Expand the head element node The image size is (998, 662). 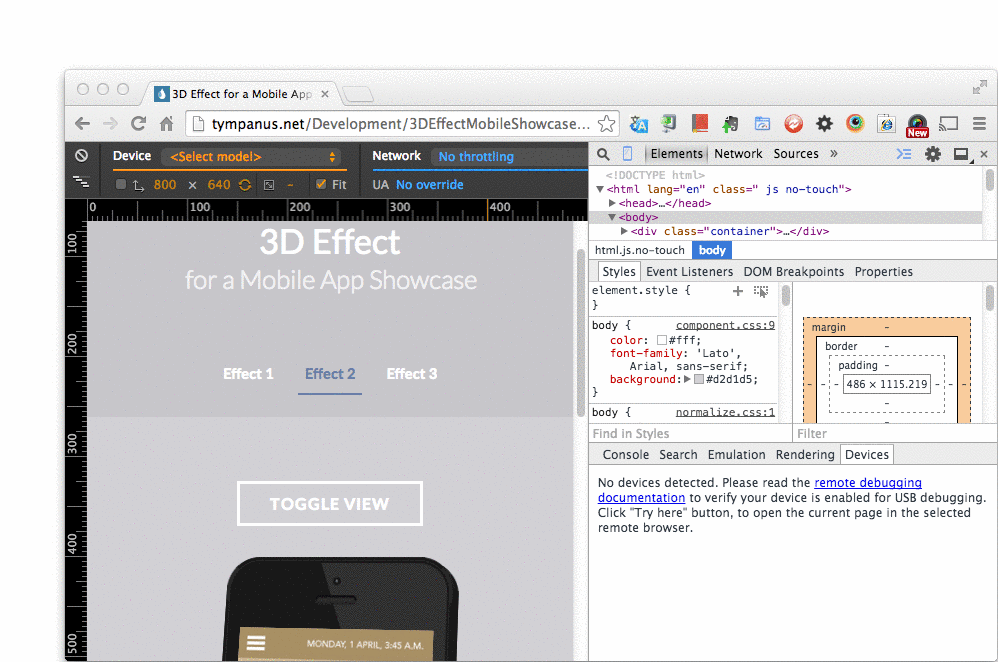tap(612, 203)
